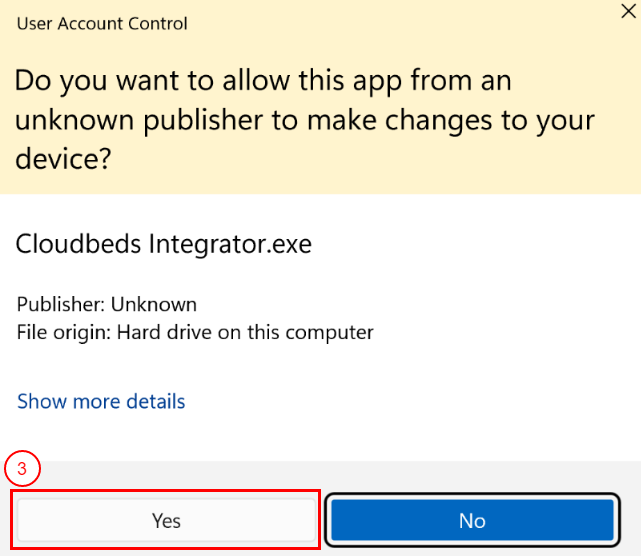Click the "File origin:" label
The image size is (641, 556).
(64, 331)
